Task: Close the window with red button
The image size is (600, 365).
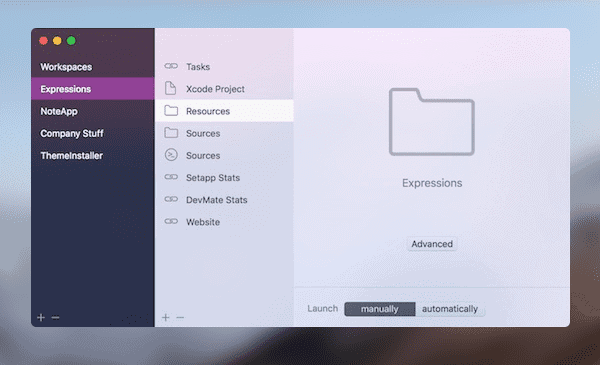Action: (43, 41)
